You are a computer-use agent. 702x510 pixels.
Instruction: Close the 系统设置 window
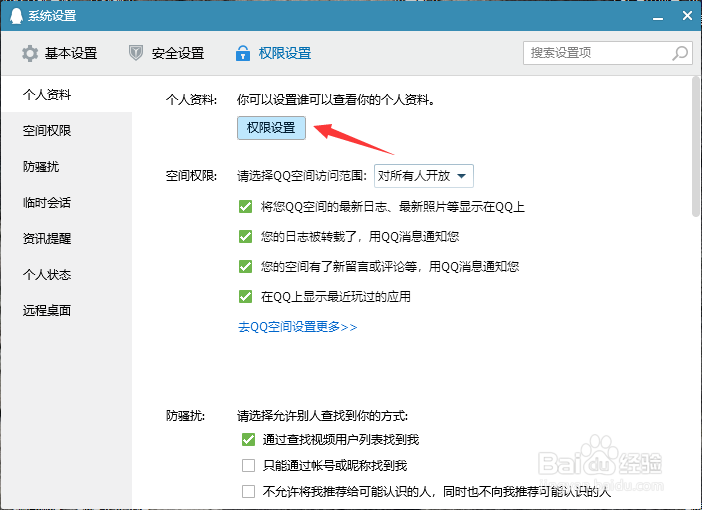click(x=687, y=16)
